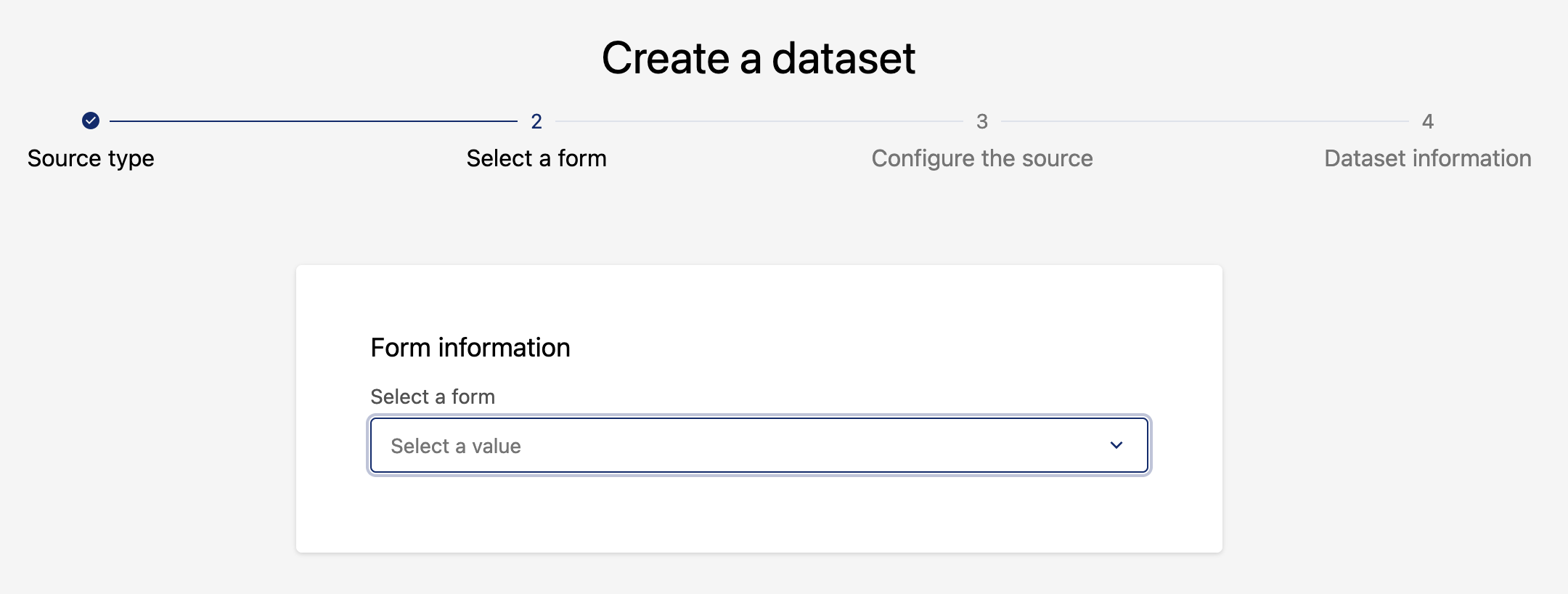Click the "Select a form" field label above dropdown

(433, 396)
